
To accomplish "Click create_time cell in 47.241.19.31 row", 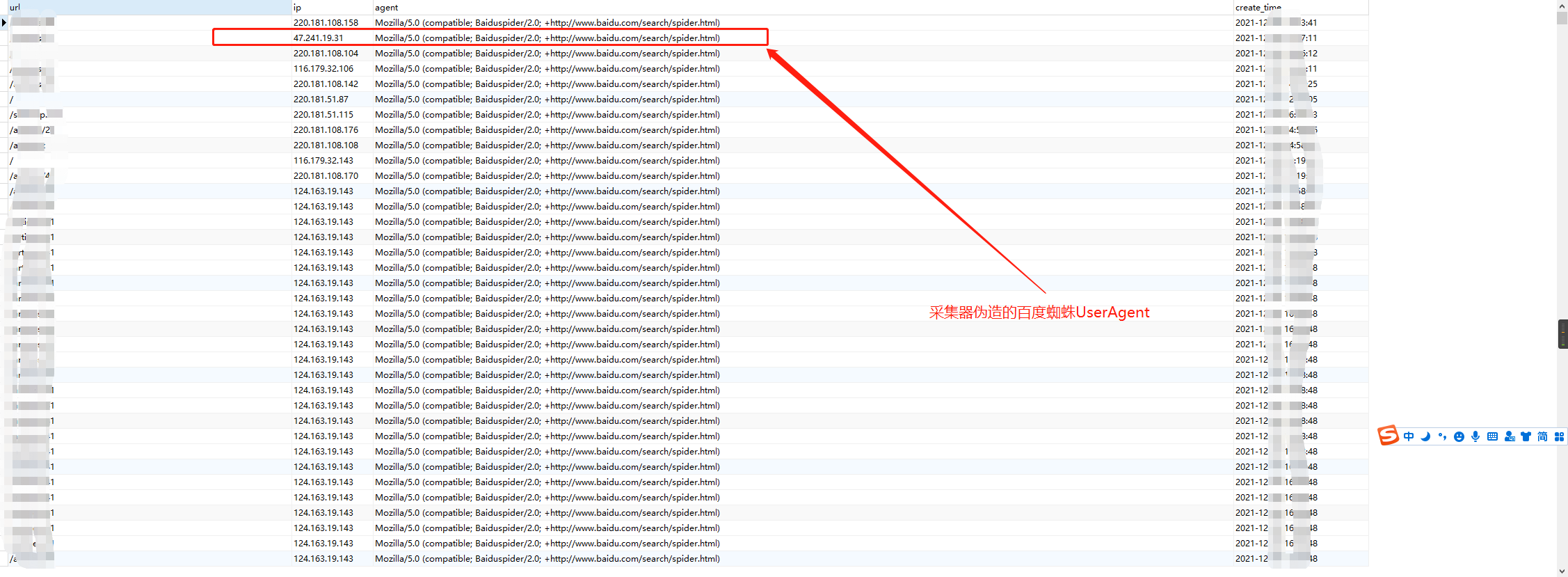I will [x=1301, y=38].
